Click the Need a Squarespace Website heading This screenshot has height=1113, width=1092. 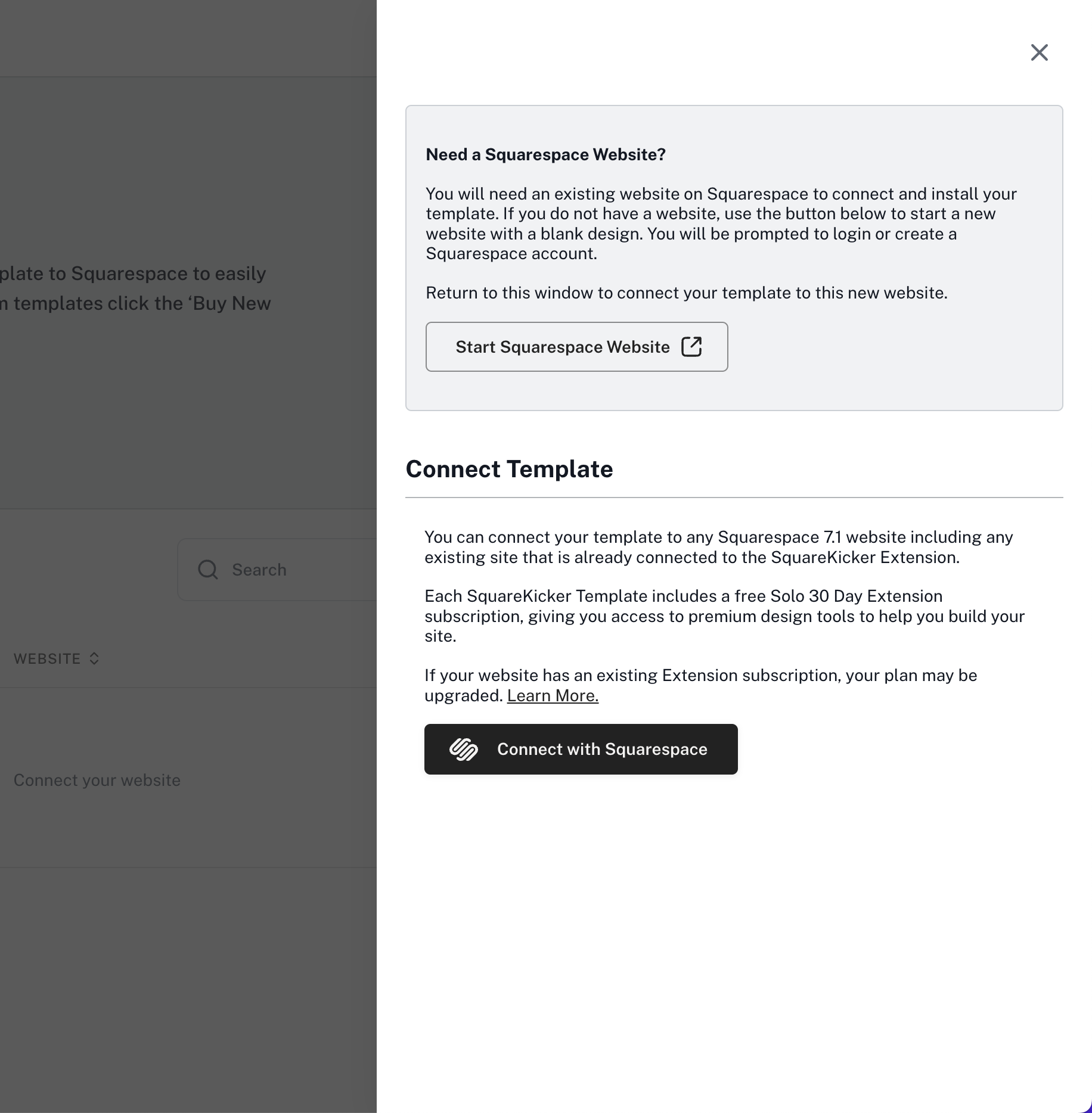pos(545,154)
